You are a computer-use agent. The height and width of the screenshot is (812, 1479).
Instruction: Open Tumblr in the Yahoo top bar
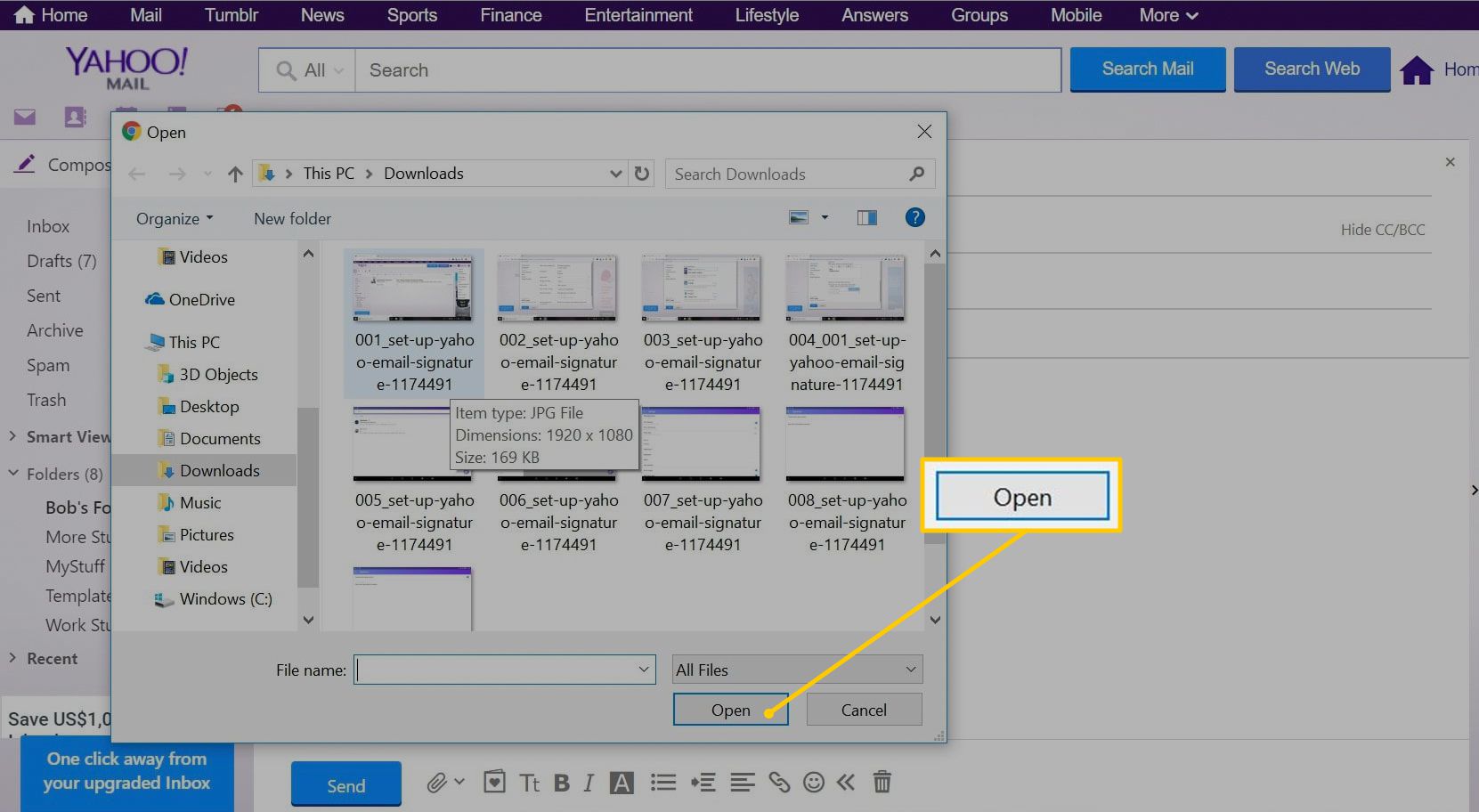point(232,15)
